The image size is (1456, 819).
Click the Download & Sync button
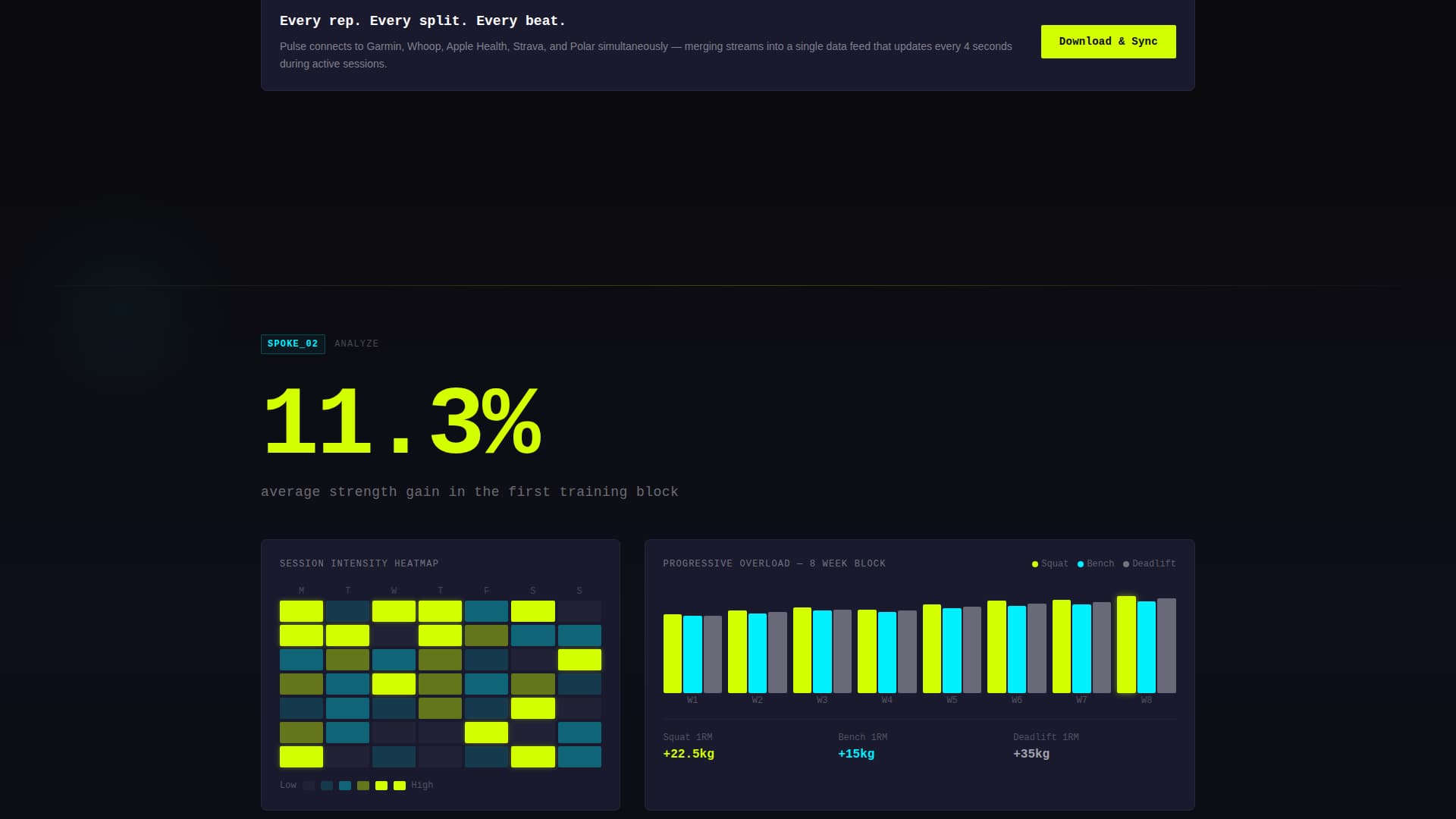point(1108,42)
